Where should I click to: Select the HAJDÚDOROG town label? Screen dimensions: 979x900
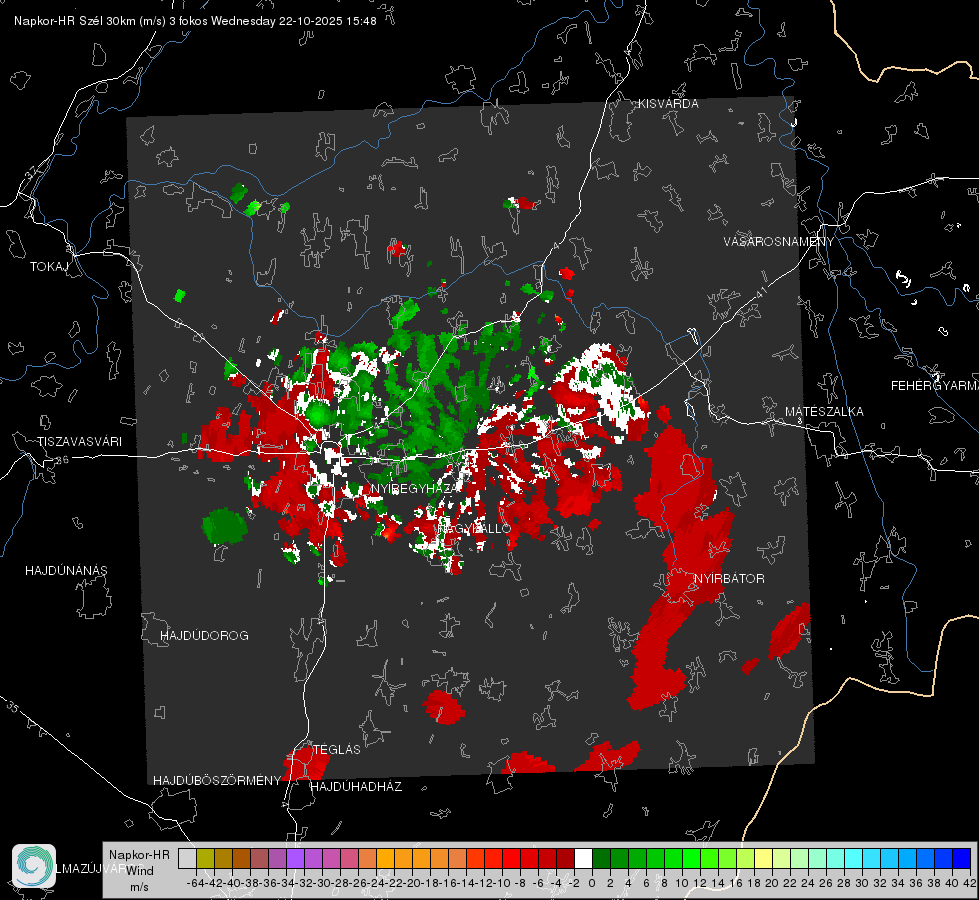point(204,636)
